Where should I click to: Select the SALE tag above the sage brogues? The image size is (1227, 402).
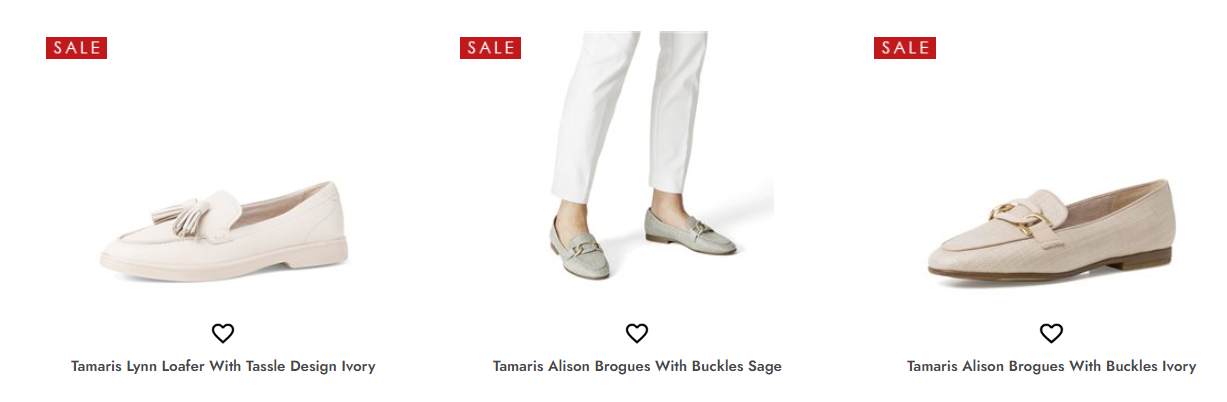click(490, 48)
